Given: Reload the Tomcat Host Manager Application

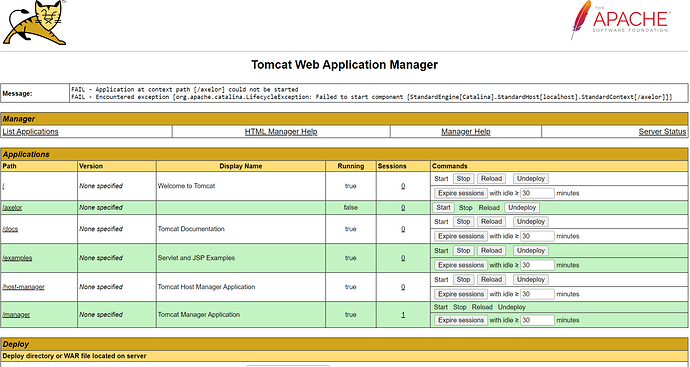Looking at the screenshot, I should pos(492,280).
